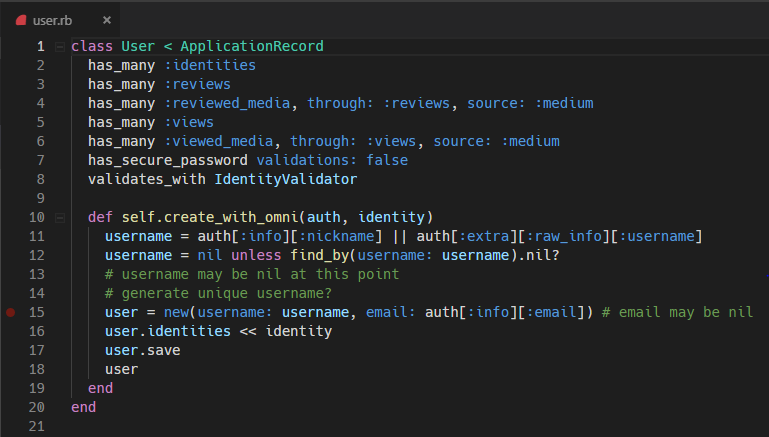Click 'IdentityValidator' on line 8
The width and height of the screenshot is (769, 437).
point(285,179)
